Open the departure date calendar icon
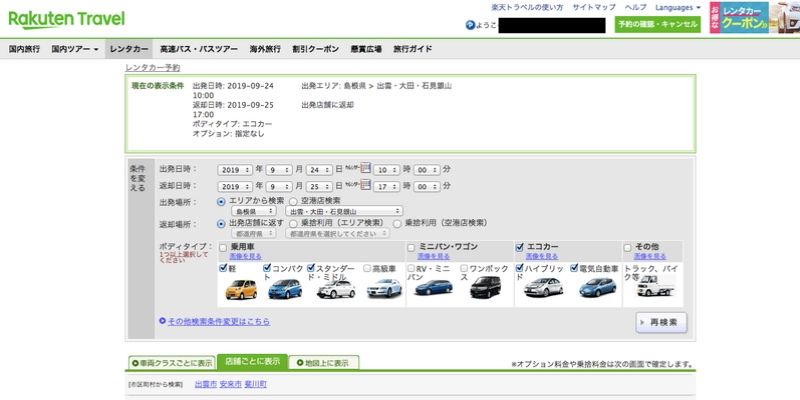 point(365,168)
